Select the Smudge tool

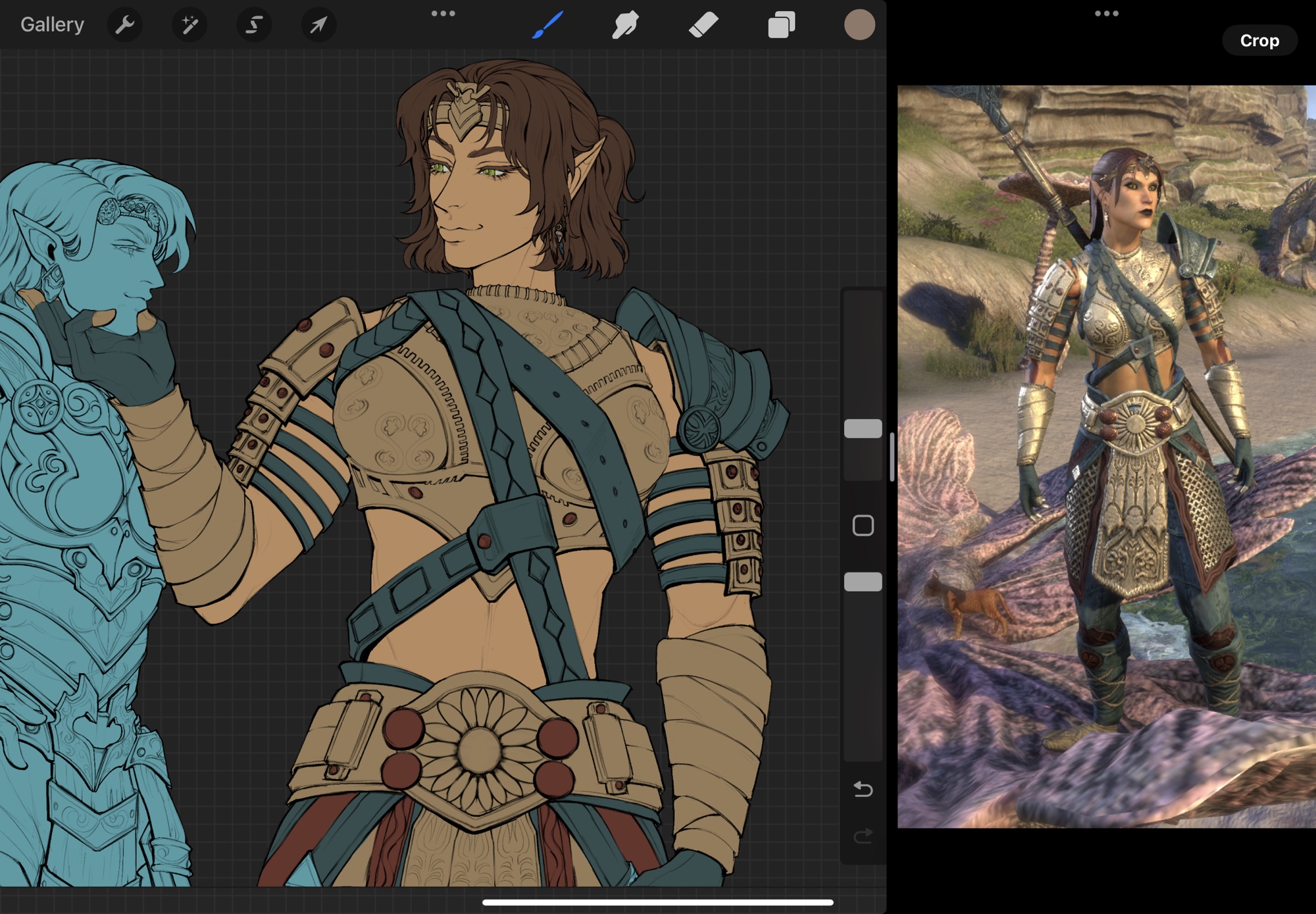(x=625, y=25)
